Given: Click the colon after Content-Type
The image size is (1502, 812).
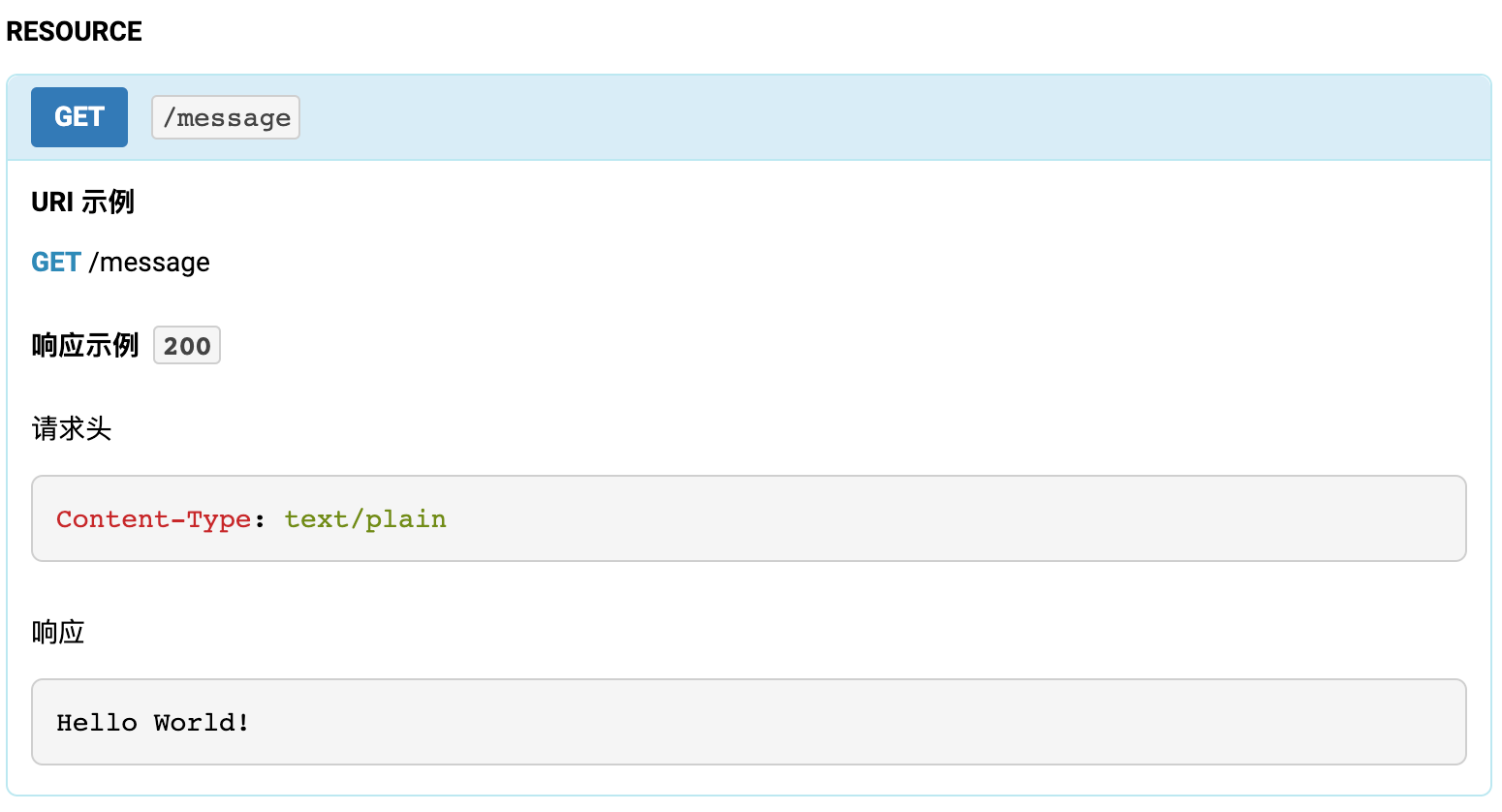Looking at the screenshot, I should click(x=260, y=520).
